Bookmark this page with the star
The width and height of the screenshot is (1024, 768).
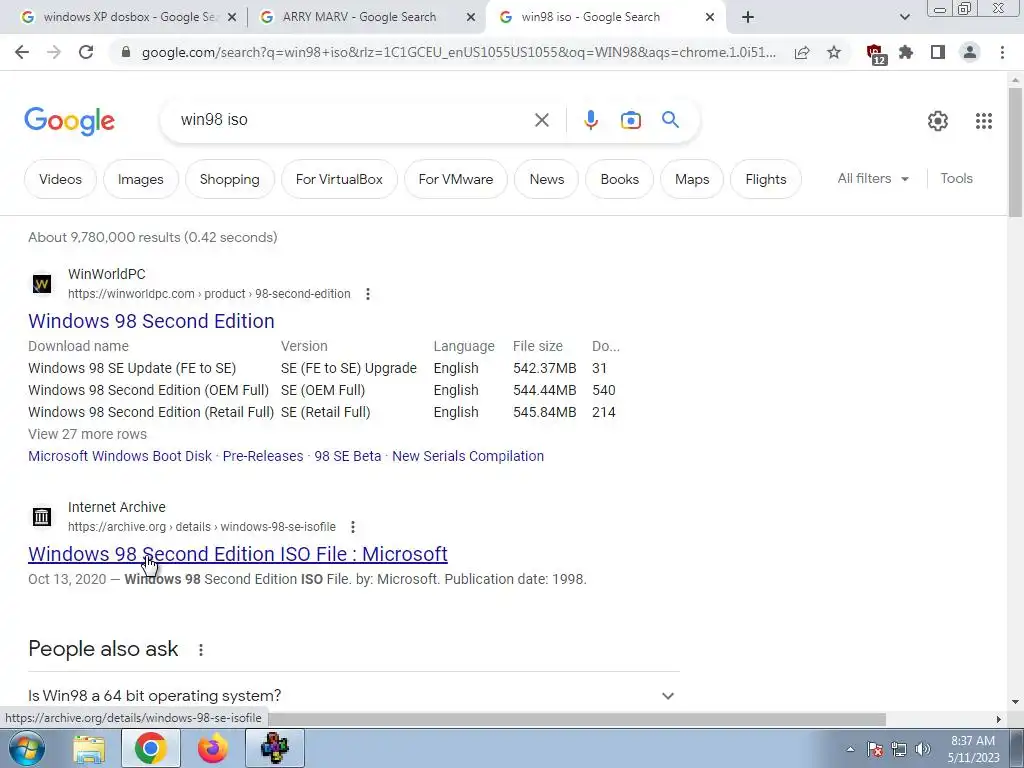pos(834,52)
